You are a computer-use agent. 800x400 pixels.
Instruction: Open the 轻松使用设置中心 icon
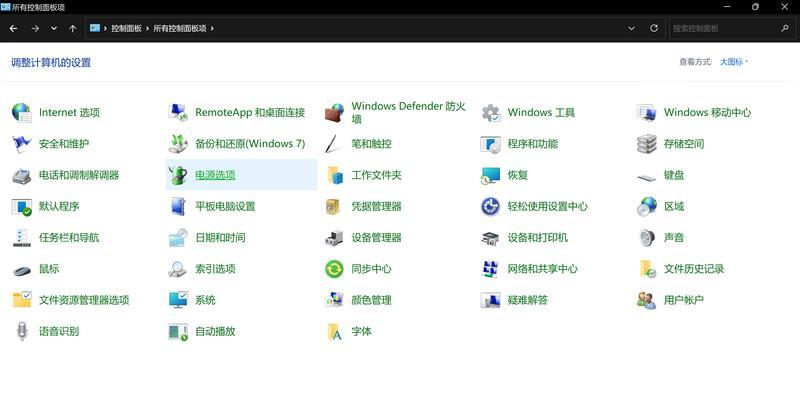pyautogui.click(x=491, y=207)
